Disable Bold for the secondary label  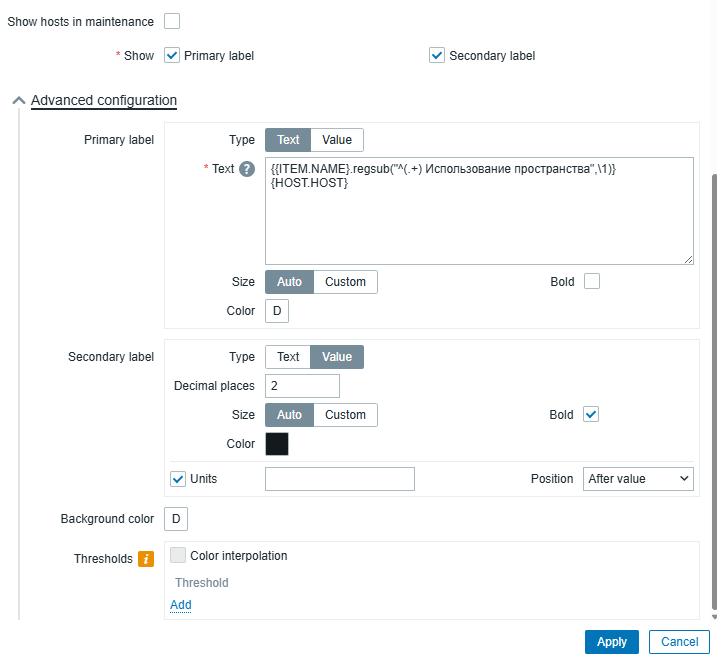(591, 414)
